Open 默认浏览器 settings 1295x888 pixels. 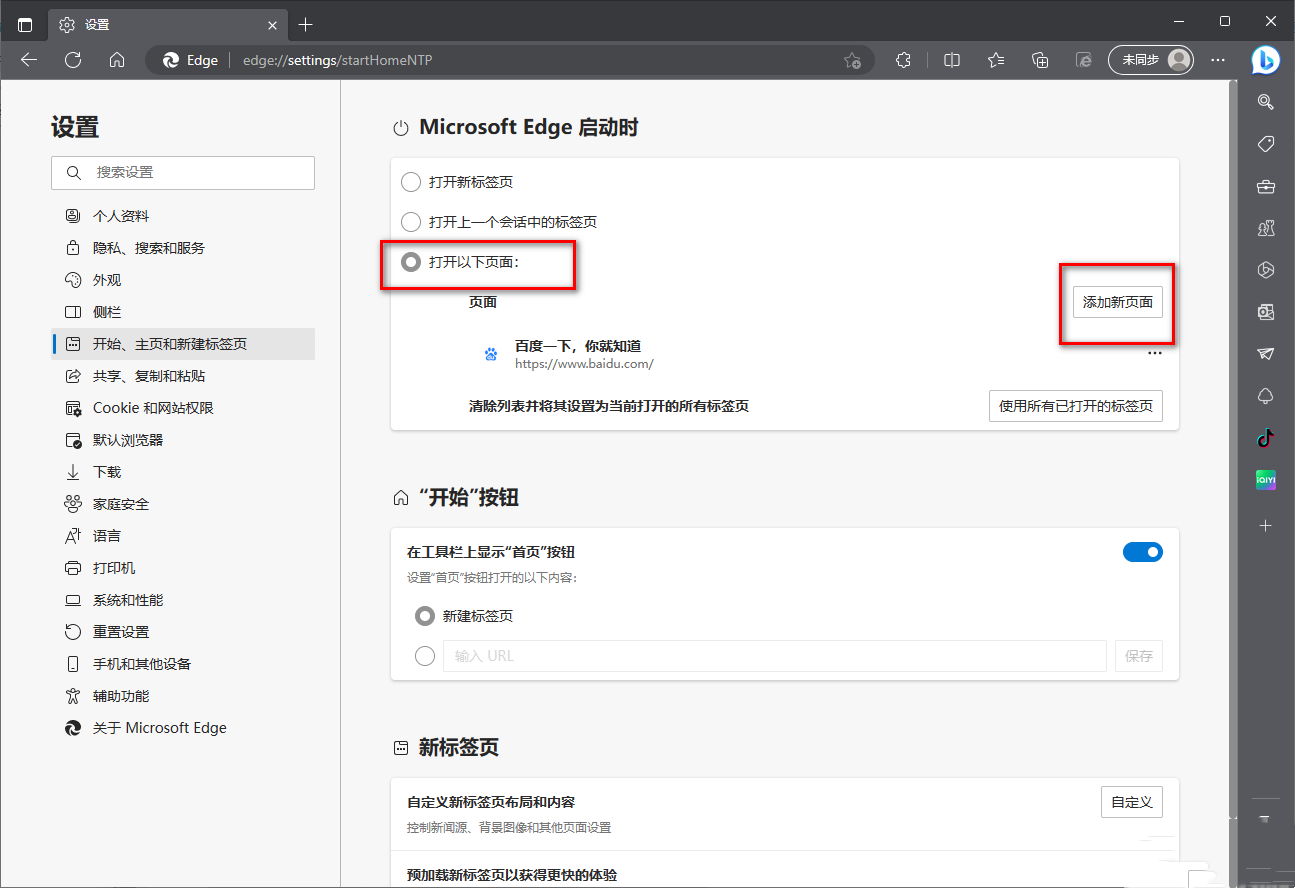(183, 440)
